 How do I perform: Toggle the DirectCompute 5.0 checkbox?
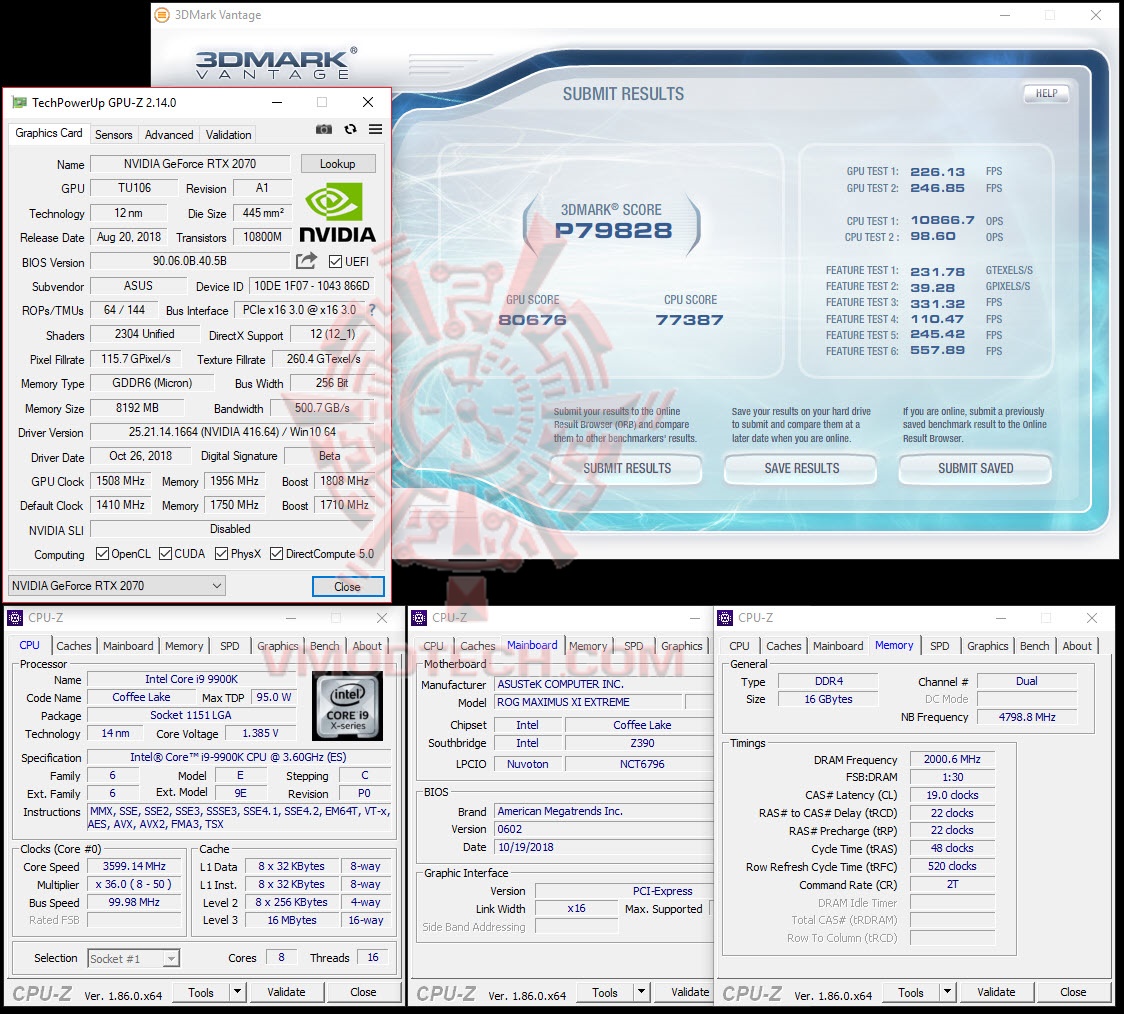pos(276,554)
